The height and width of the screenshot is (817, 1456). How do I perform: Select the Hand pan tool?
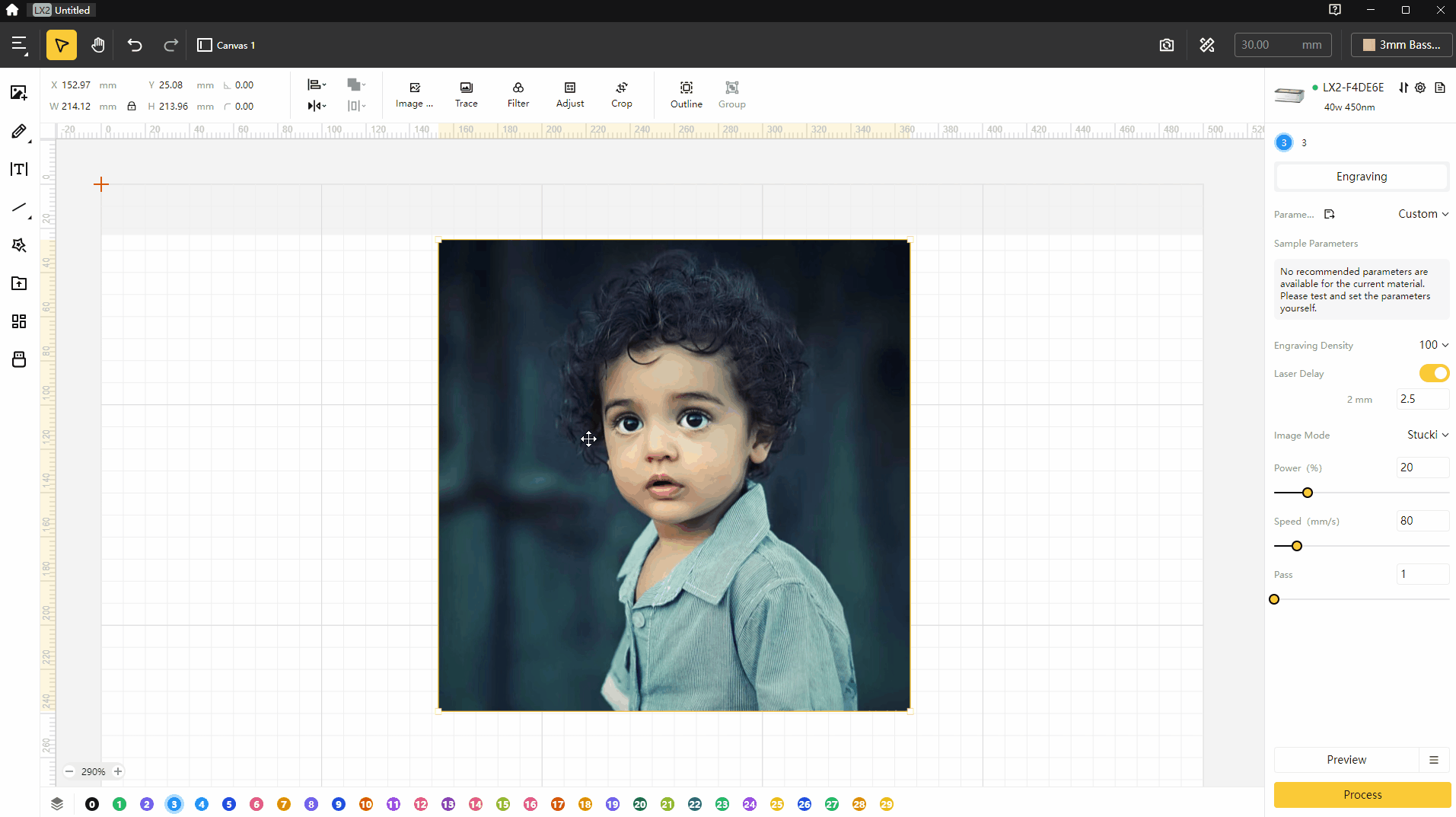pos(97,45)
